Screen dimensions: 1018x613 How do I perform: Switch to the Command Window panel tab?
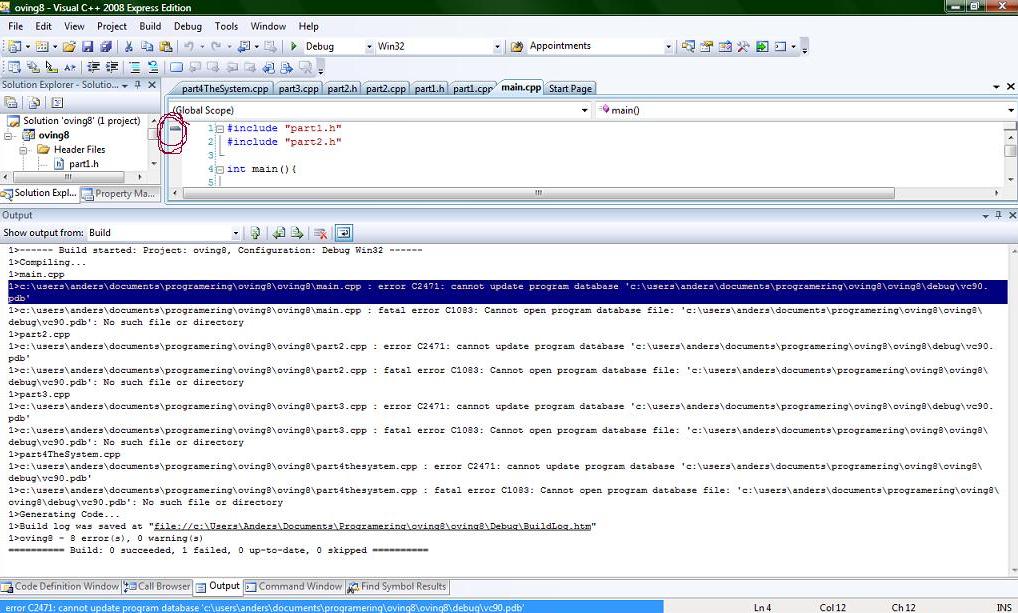click(x=294, y=587)
